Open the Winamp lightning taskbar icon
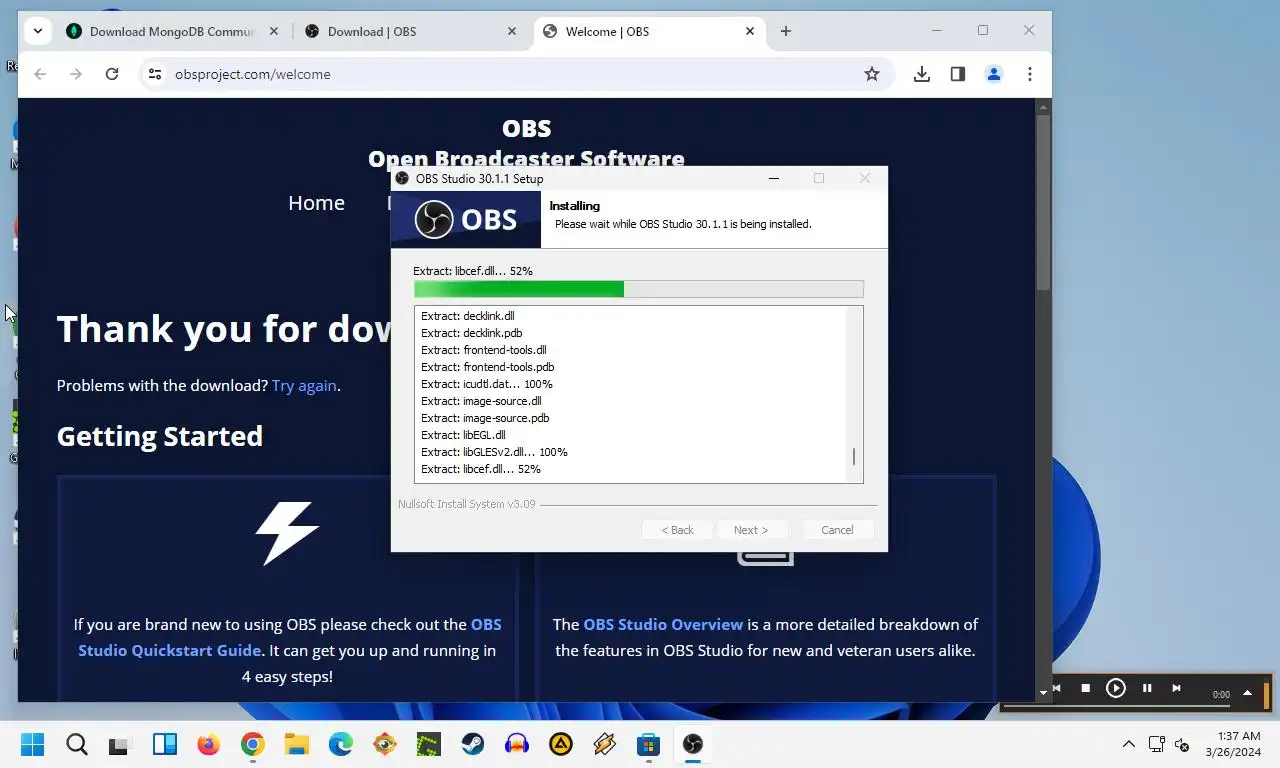Viewport: 1280px width, 768px height. [x=605, y=744]
